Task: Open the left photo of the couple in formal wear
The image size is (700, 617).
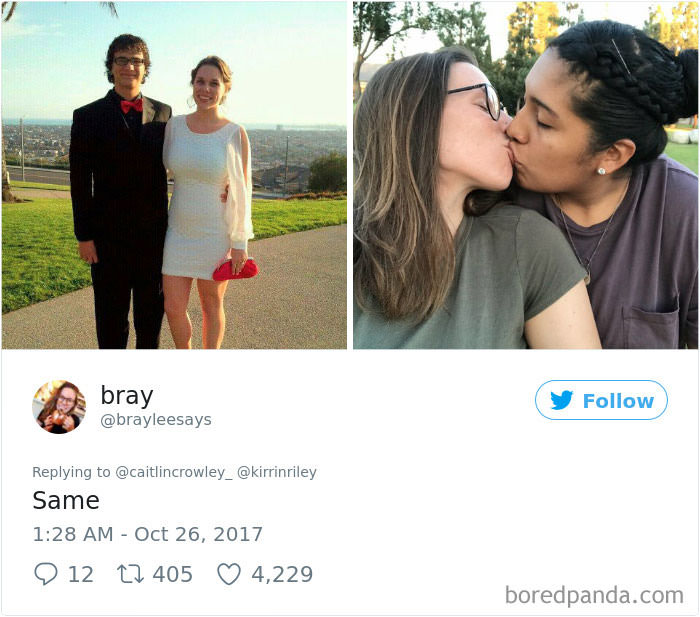Action: tap(174, 175)
